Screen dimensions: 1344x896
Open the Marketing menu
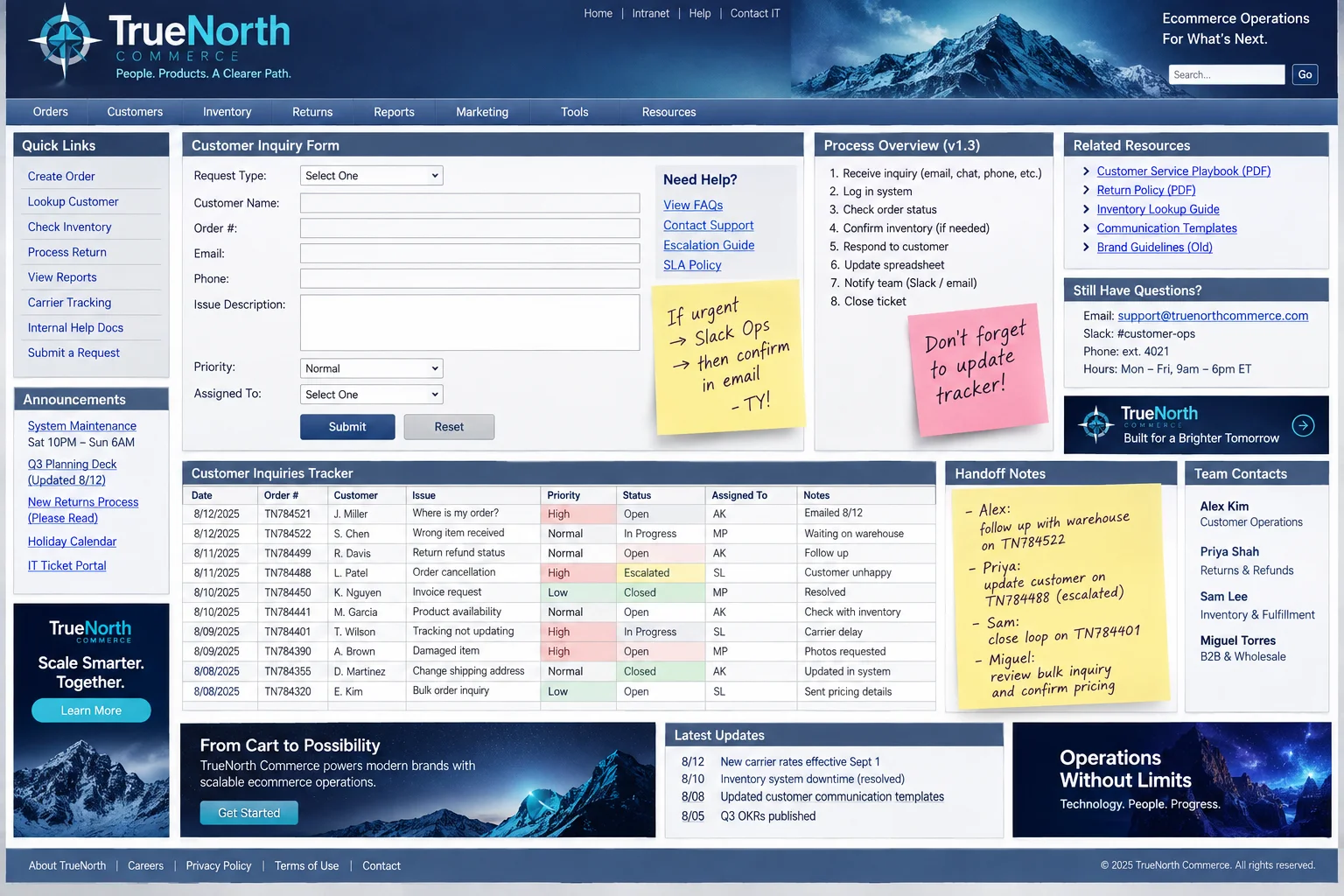click(x=482, y=112)
